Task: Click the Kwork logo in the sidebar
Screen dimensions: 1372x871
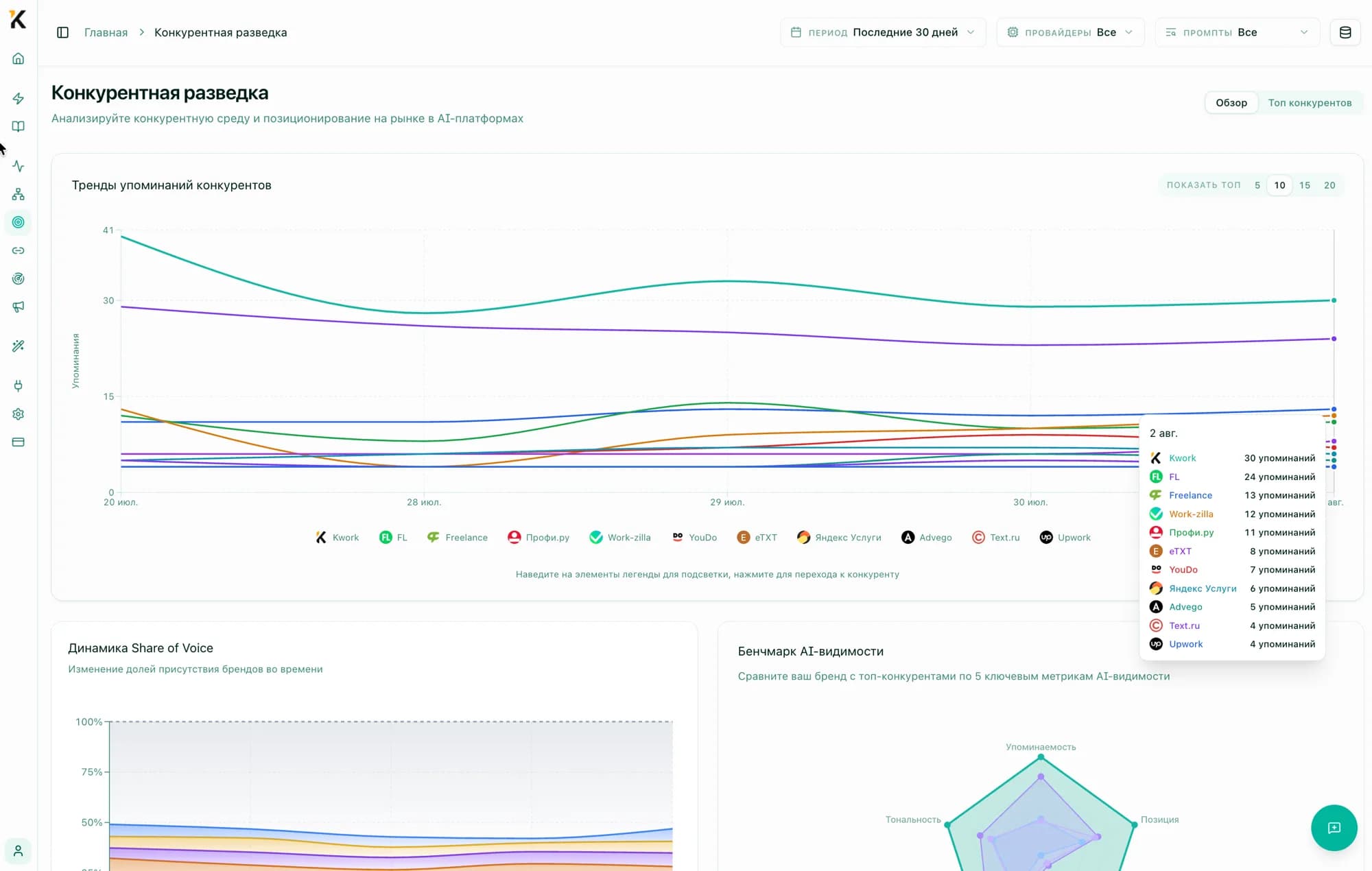Action: point(18,19)
